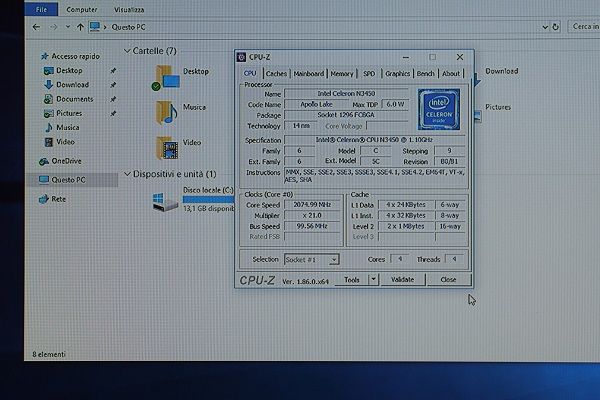
Task: Click the pin icon next to Desktop
Action: point(113,70)
